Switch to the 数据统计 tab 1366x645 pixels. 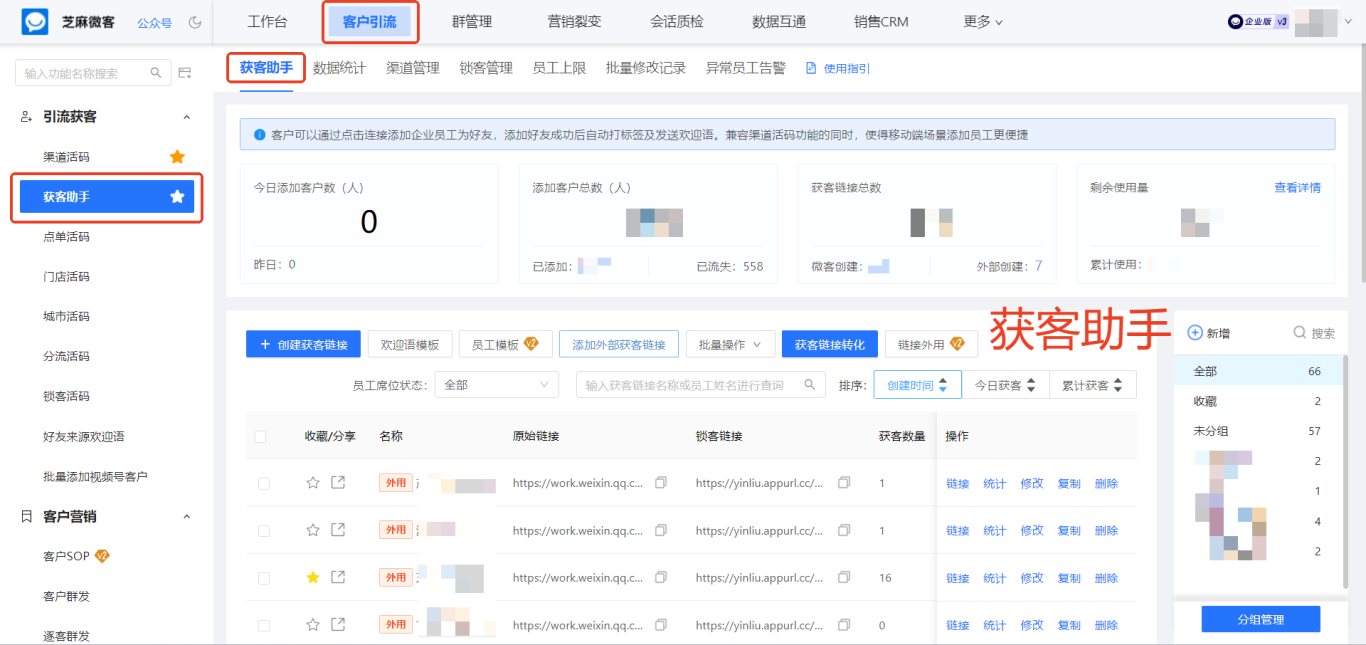340,68
